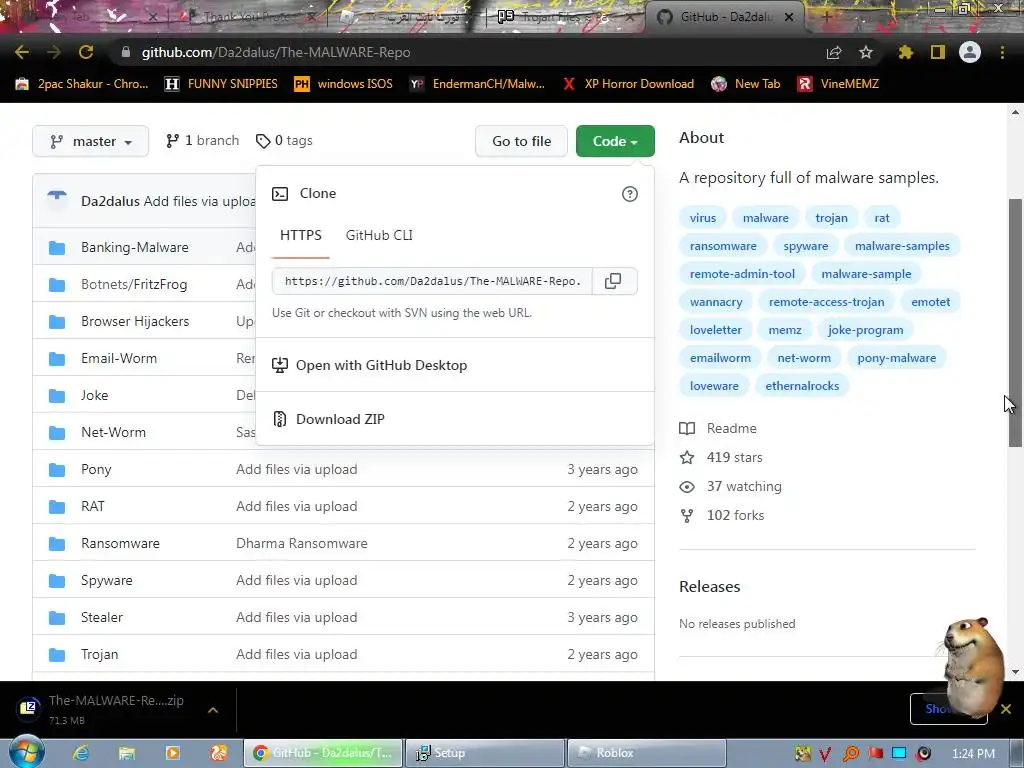Open the Dharma Ransomware commit message
The height and width of the screenshot is (768, 1024).
click(302, 543)
